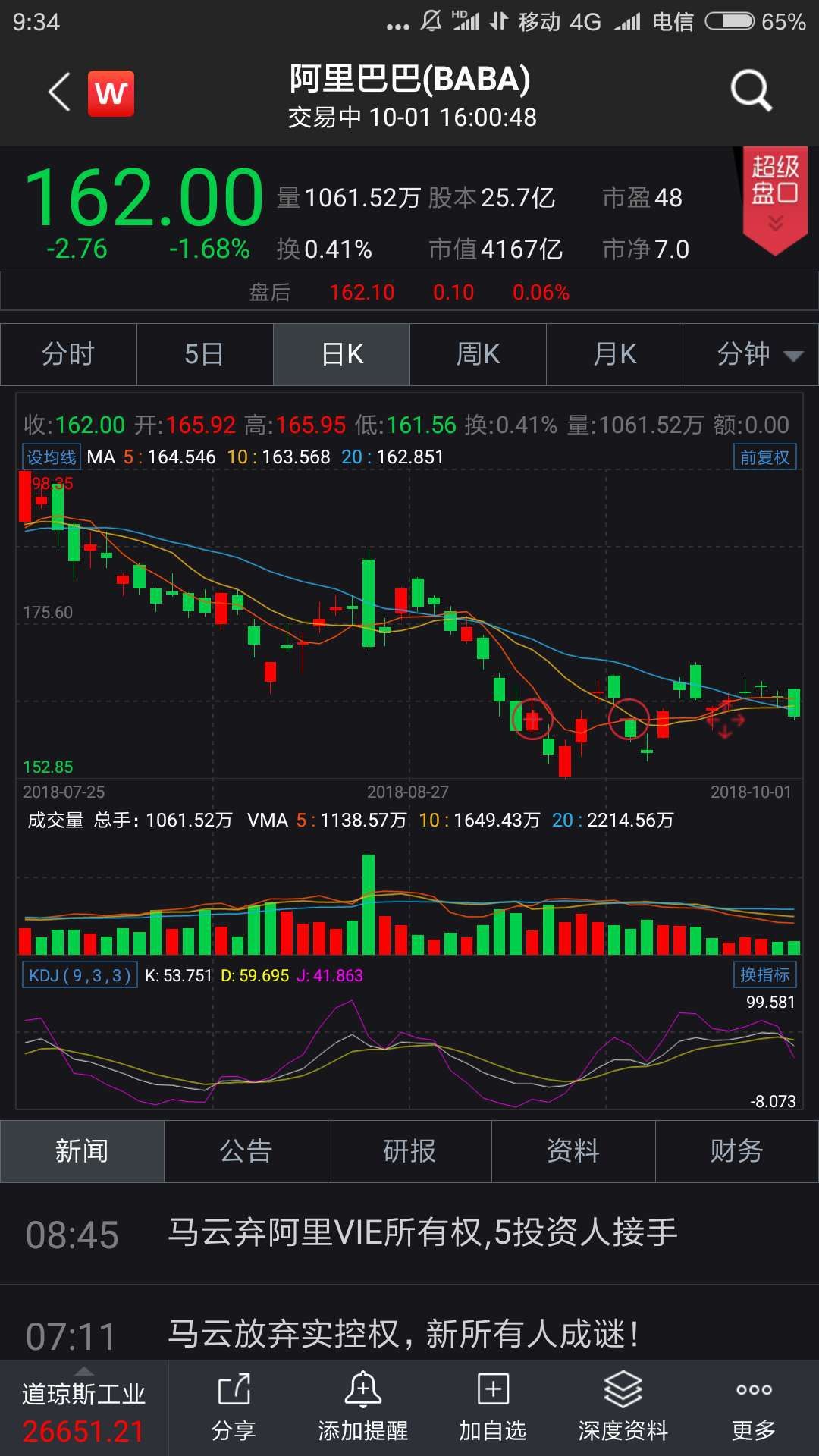This screenshot has width=819, height=1456.
Task: Tap the muted notification bell in status bar
Action: (x=431, y=21)
